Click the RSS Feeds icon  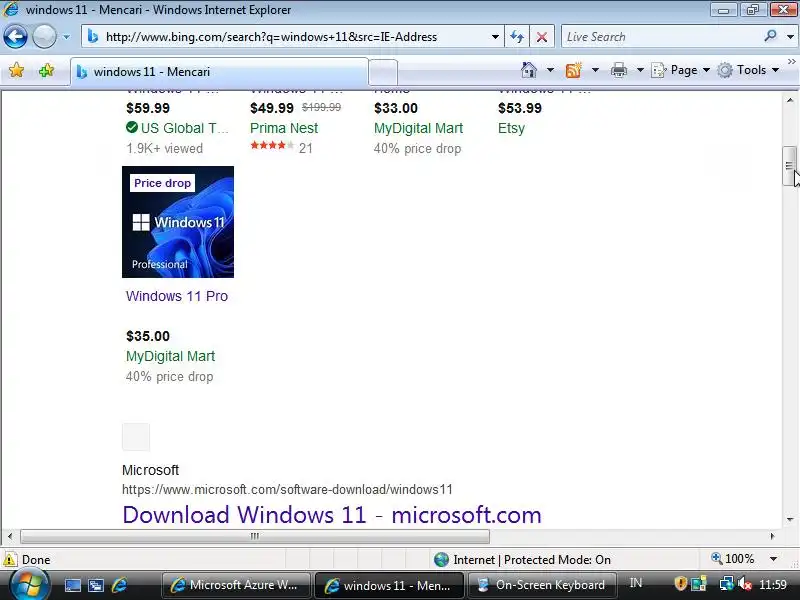pyautogui.click(x=573, y=69)
